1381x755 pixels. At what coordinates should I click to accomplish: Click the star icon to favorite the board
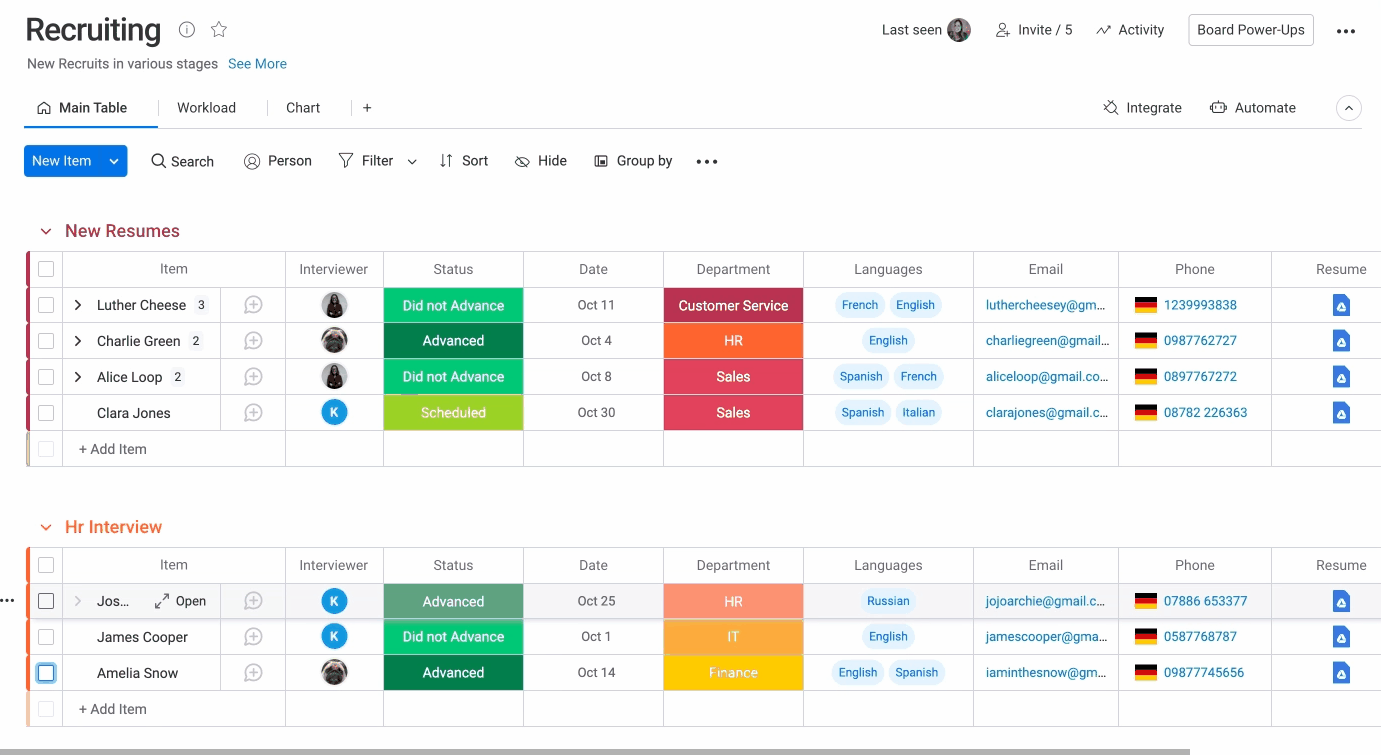(x=219, y=30)
